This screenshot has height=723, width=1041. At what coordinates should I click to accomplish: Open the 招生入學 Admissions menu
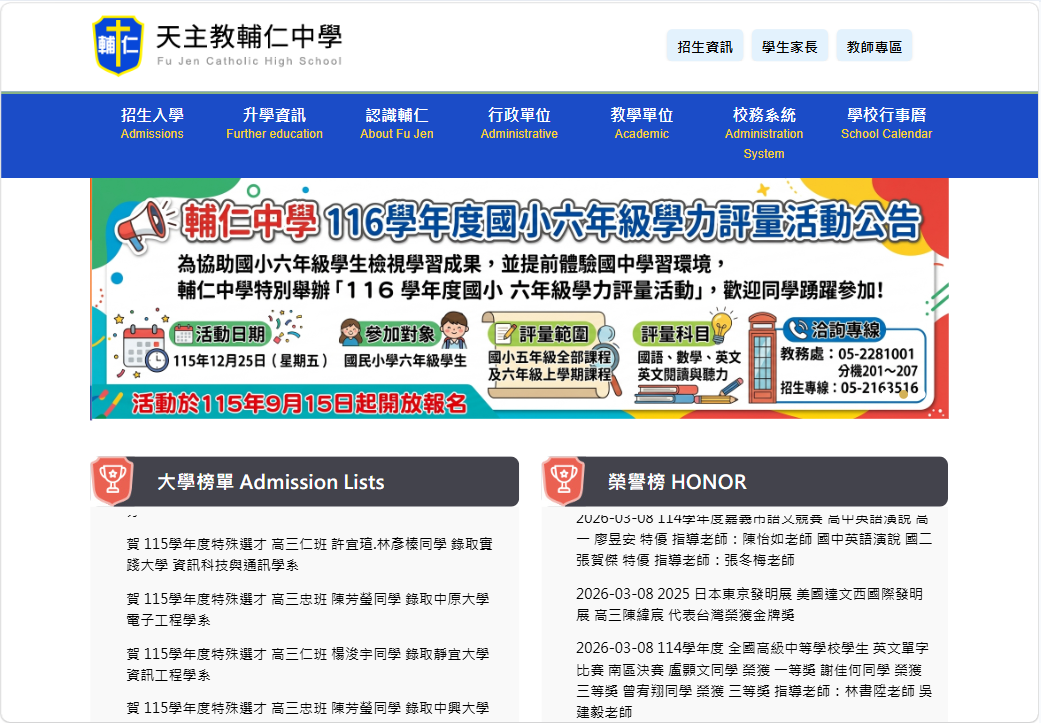pos(152,123)
